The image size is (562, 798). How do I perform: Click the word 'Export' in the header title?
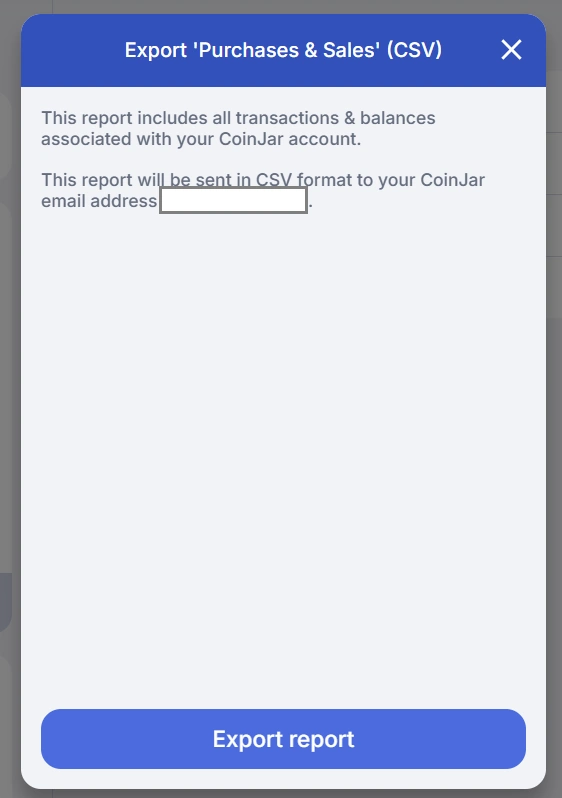pos(156,50)
